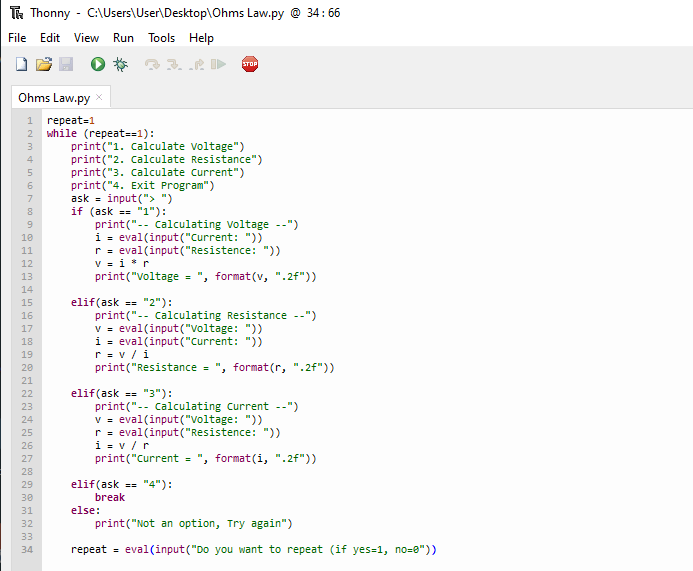Click the 'Voltage = ' format print line
The width and height of the screenshot is (693, 571).
pos(206,277)
